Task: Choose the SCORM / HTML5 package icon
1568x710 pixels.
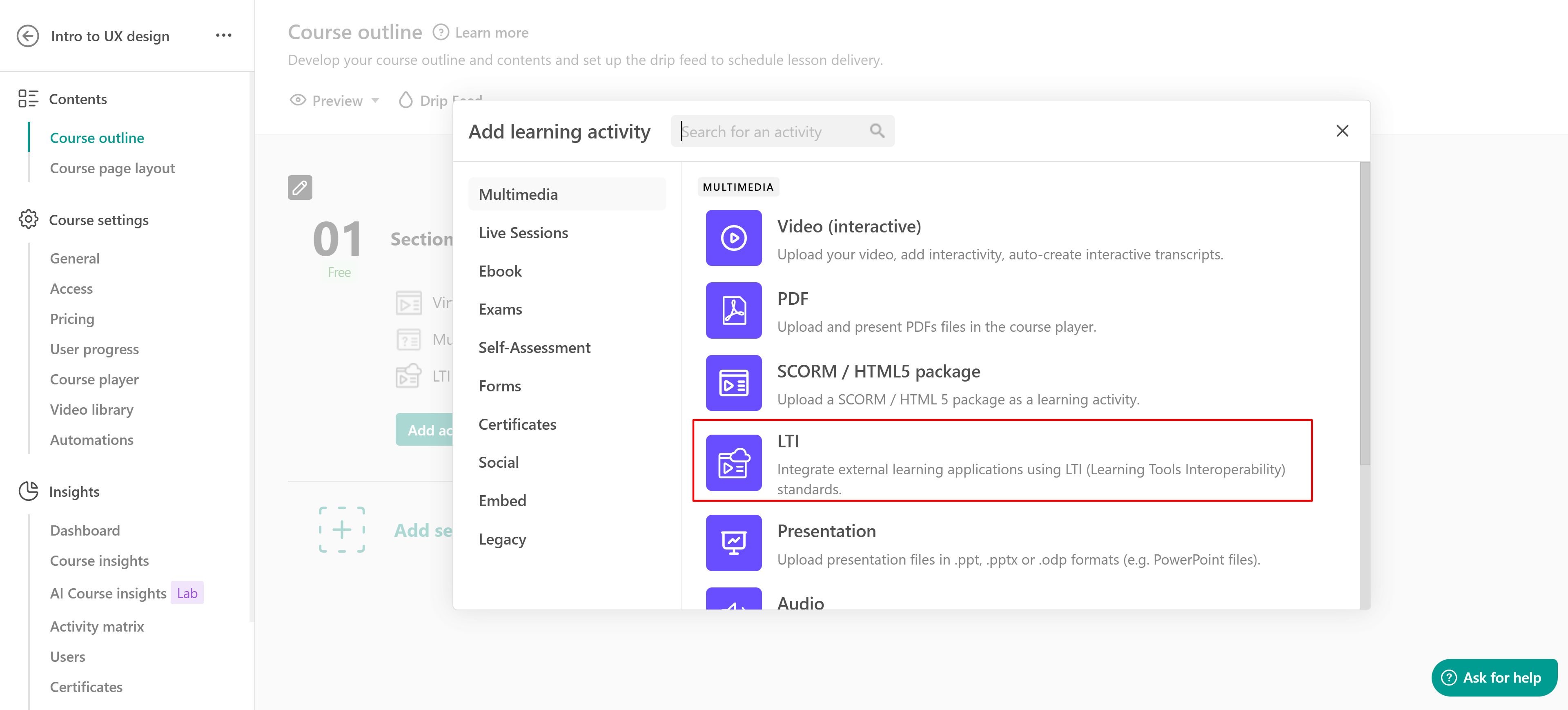Action: coord(733,383)
